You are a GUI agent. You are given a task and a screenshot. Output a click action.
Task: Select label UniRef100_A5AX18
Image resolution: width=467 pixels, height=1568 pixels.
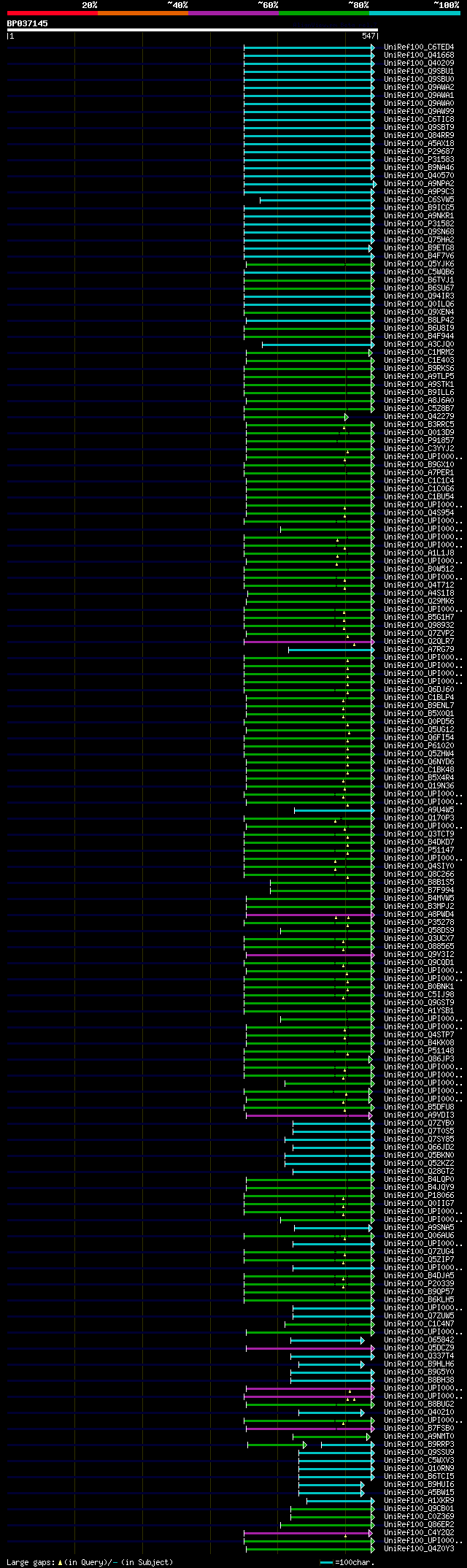coord(419,143)
